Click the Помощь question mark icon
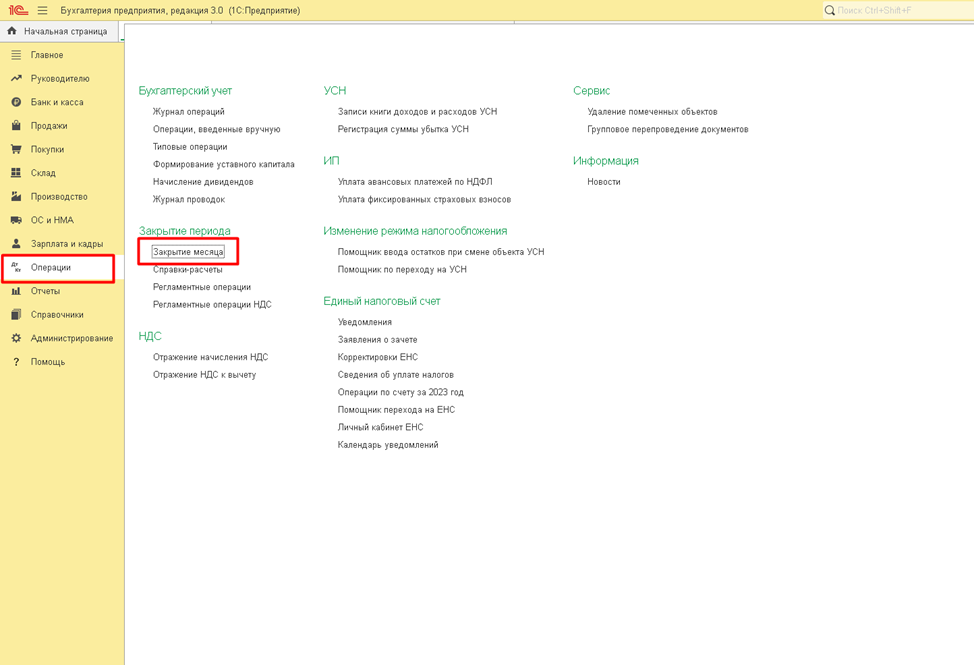The image size is (974, 665). coord(16,362)
